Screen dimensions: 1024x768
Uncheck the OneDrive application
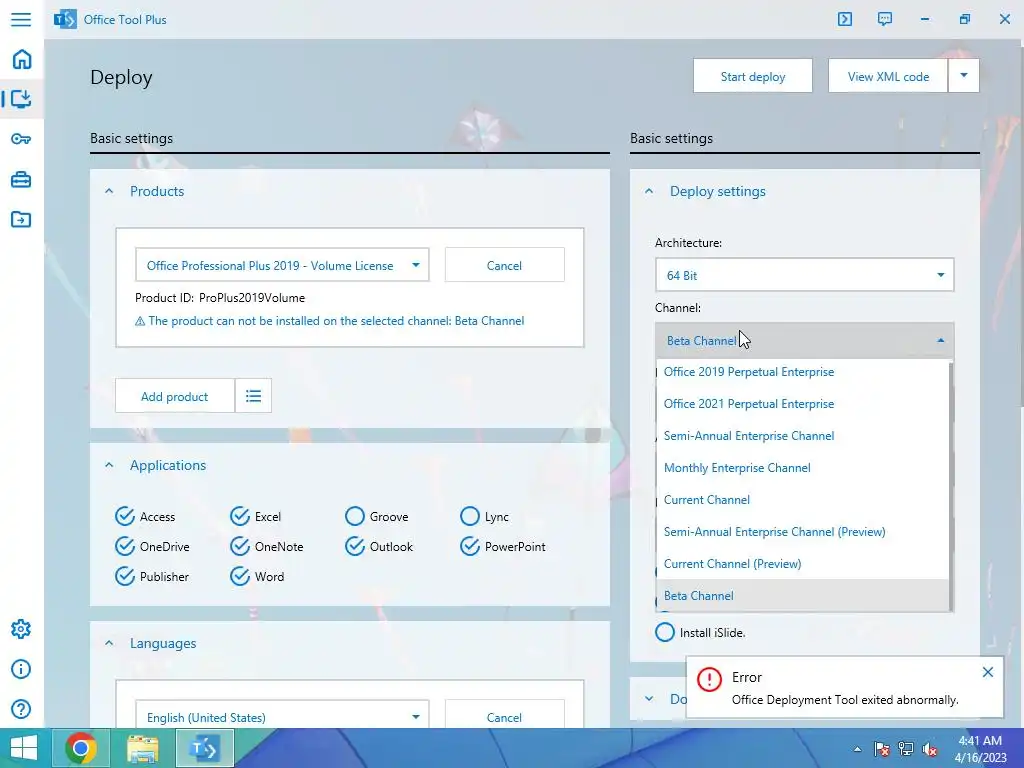125,546
